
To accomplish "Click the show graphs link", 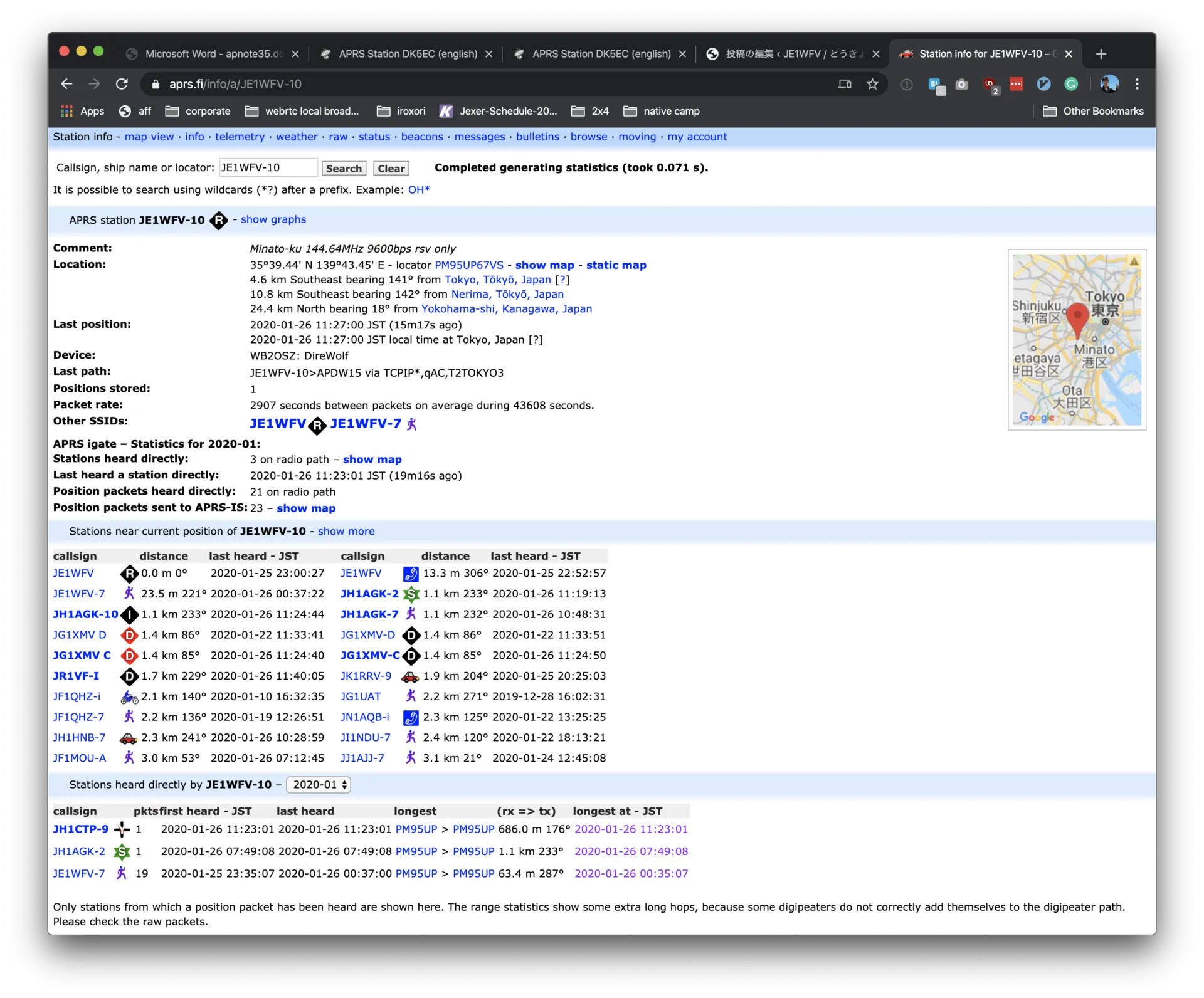I will pyautogui.click(x=273, y=219).
